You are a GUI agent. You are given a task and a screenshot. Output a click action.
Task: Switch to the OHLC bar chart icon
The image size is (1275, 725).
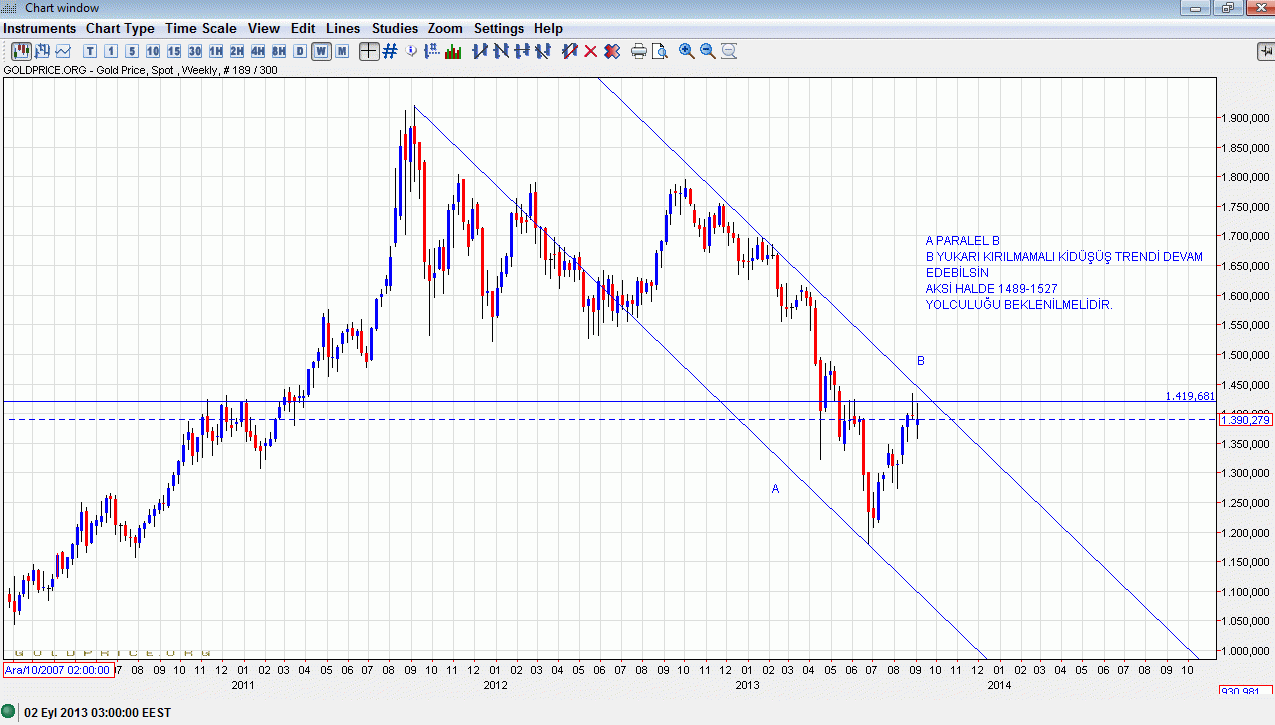pyautogui.click(x=42, y=51)
